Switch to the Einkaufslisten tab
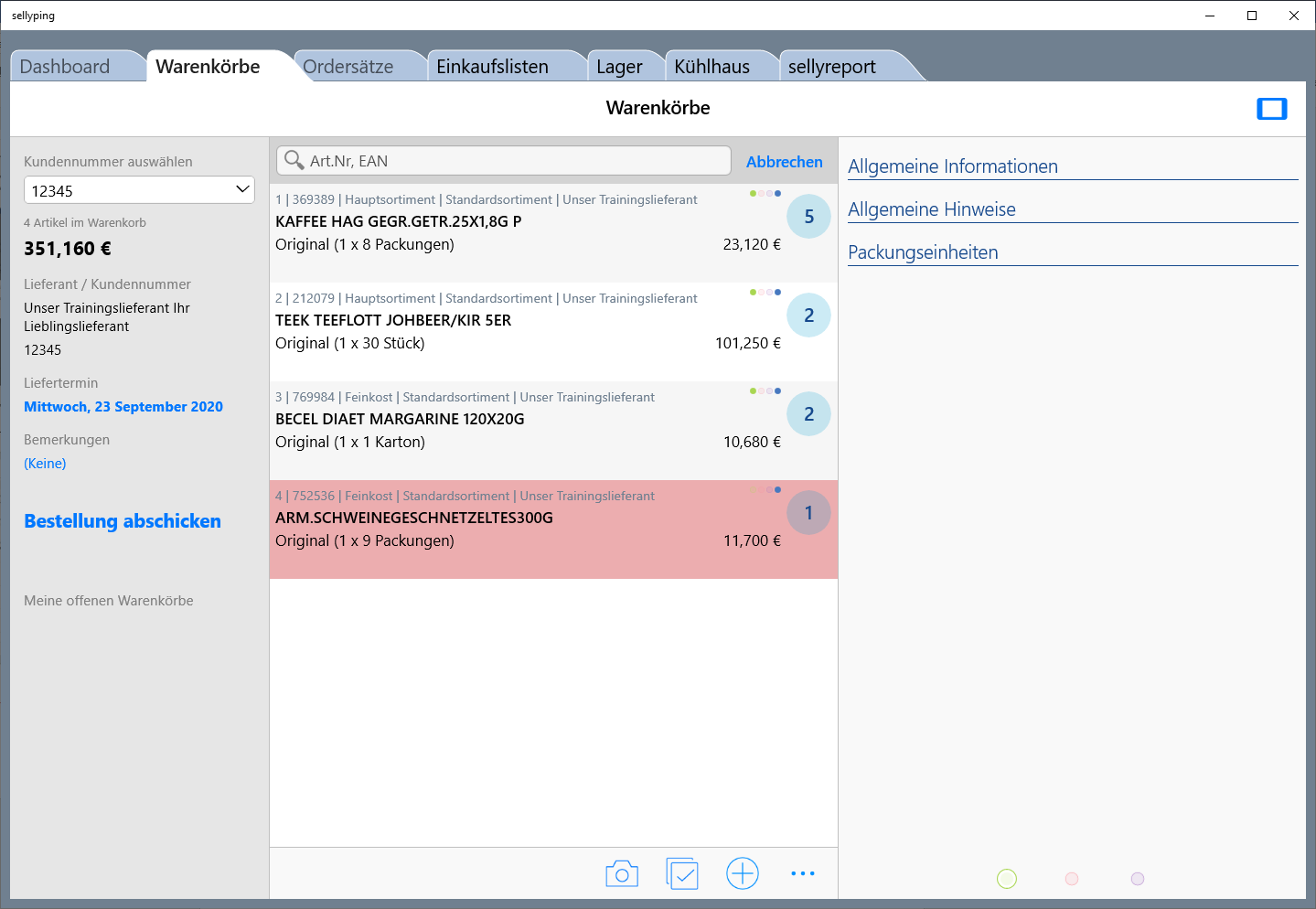Viewport: 1316px width, 909px height. click(x=492, y=67)
